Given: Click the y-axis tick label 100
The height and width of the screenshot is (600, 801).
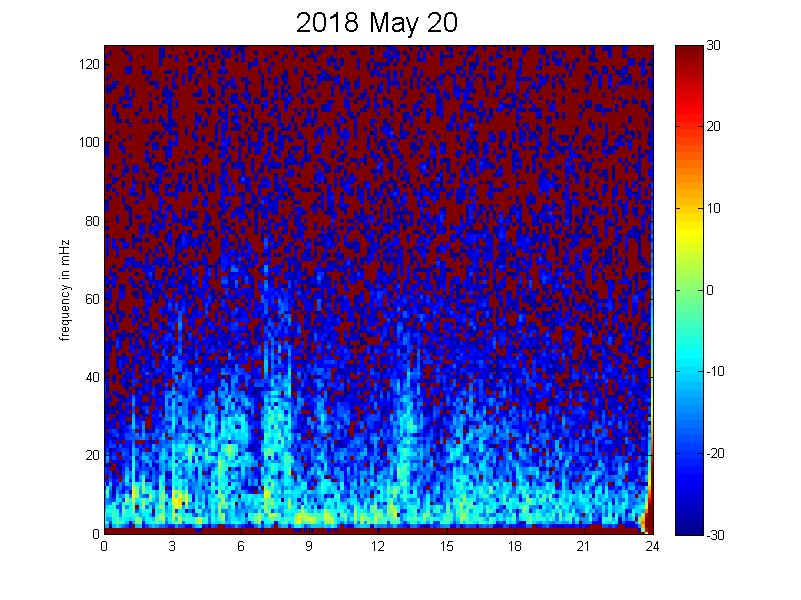Looking at the screenshot, I should [89, 142].
